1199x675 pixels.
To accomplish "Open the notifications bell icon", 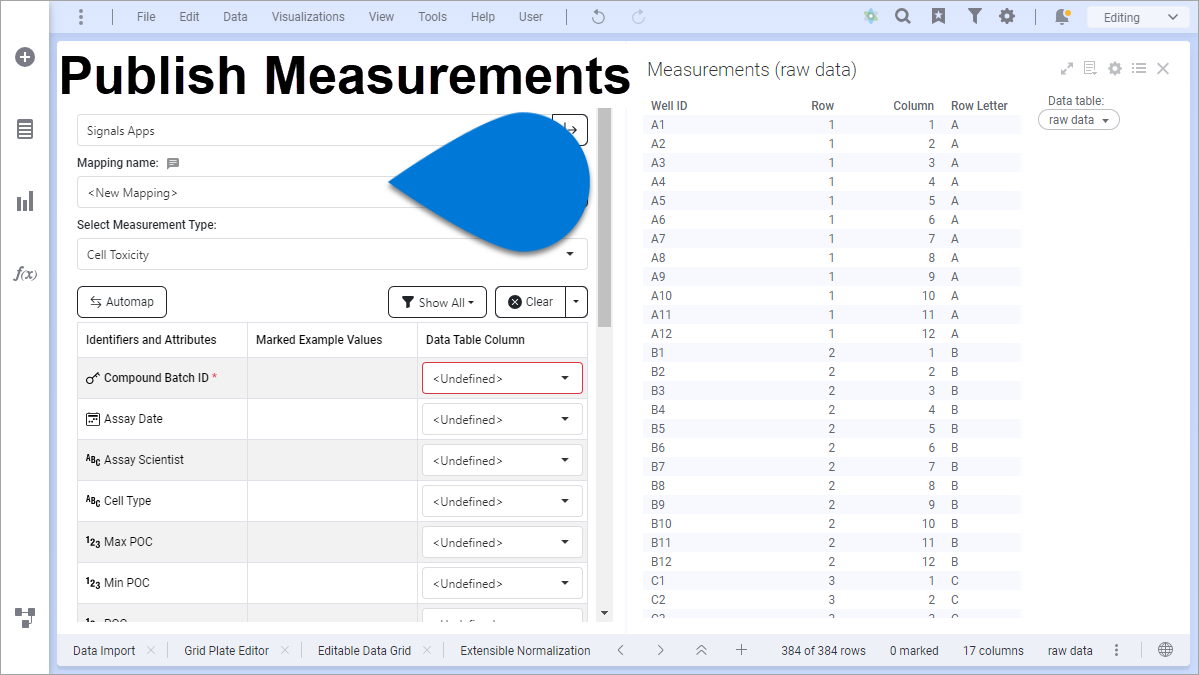I will point(1062,16).
